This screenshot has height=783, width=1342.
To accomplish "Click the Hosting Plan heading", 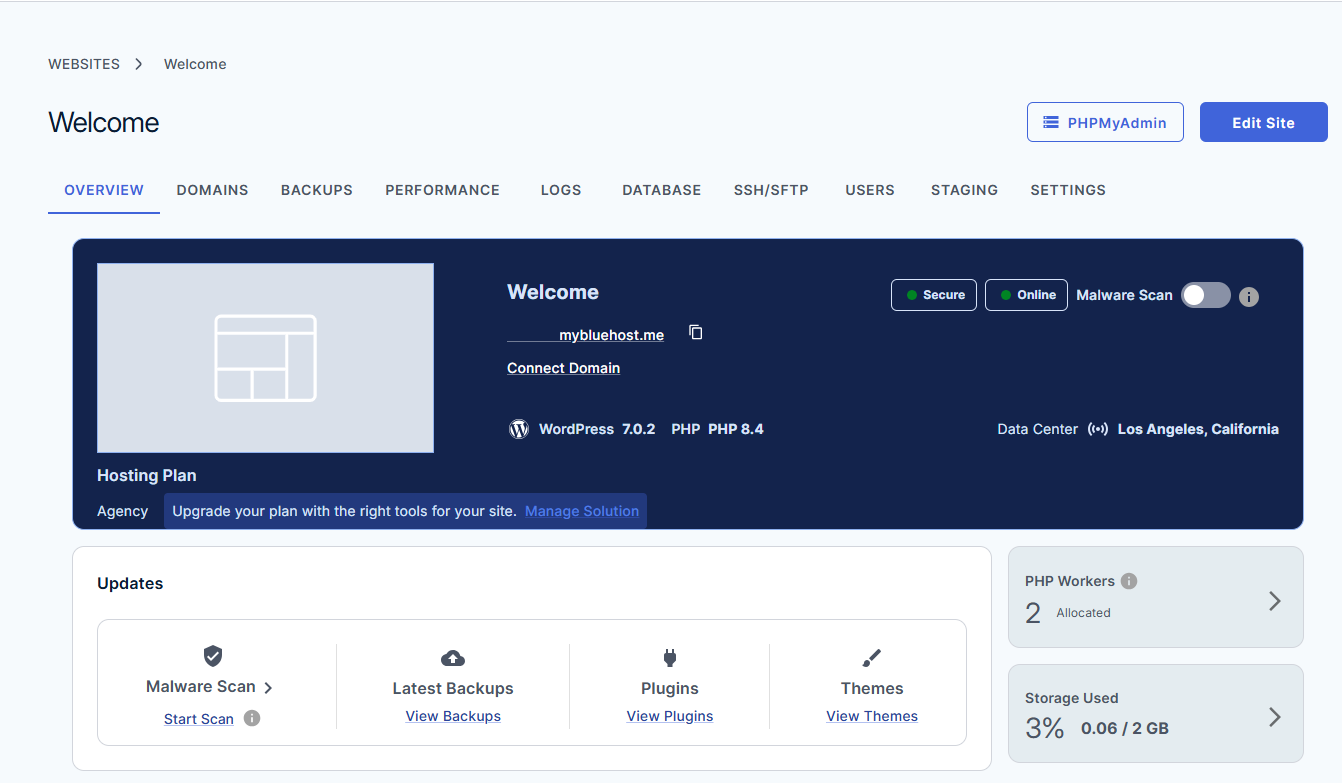I will 147,475.
